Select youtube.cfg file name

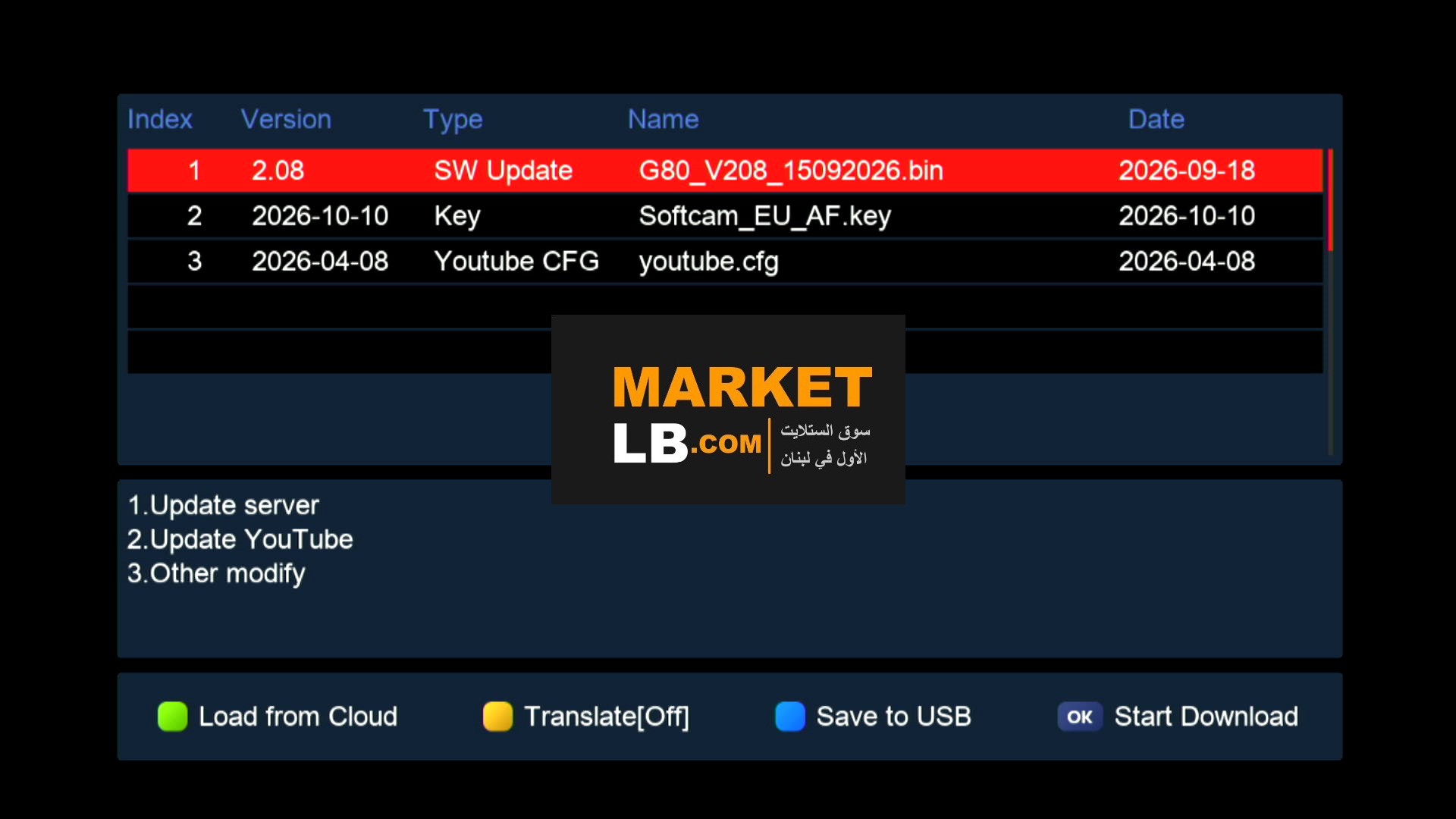pos(708,262)
